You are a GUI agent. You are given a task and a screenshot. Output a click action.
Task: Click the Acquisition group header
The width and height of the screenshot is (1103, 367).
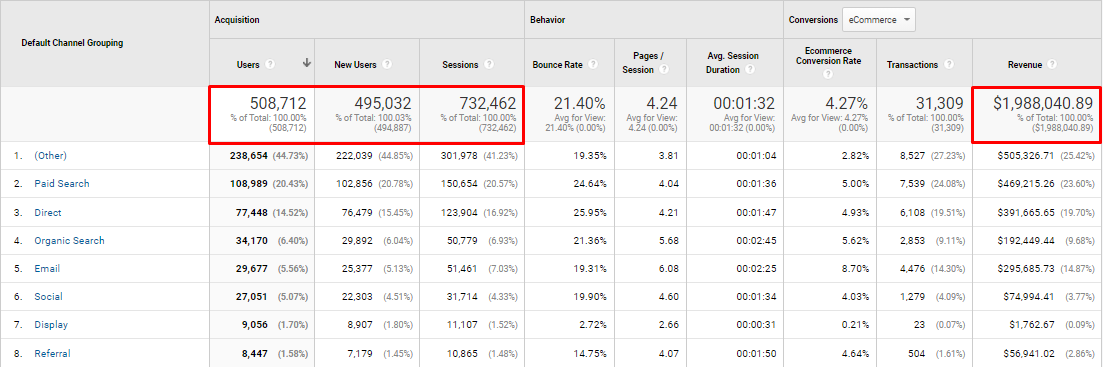[237, 20]
